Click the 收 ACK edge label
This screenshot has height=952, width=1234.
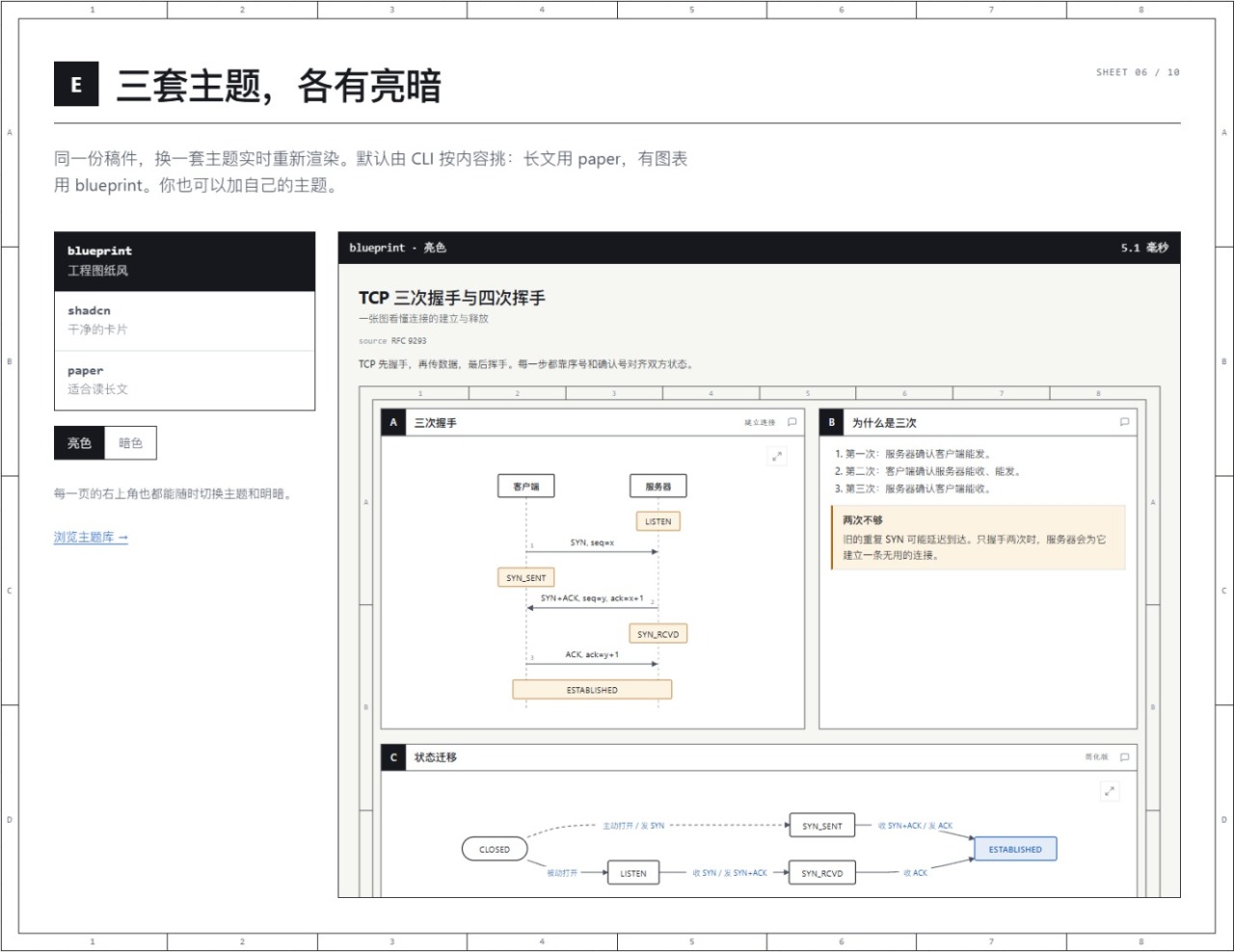click(x=915, y=873)
